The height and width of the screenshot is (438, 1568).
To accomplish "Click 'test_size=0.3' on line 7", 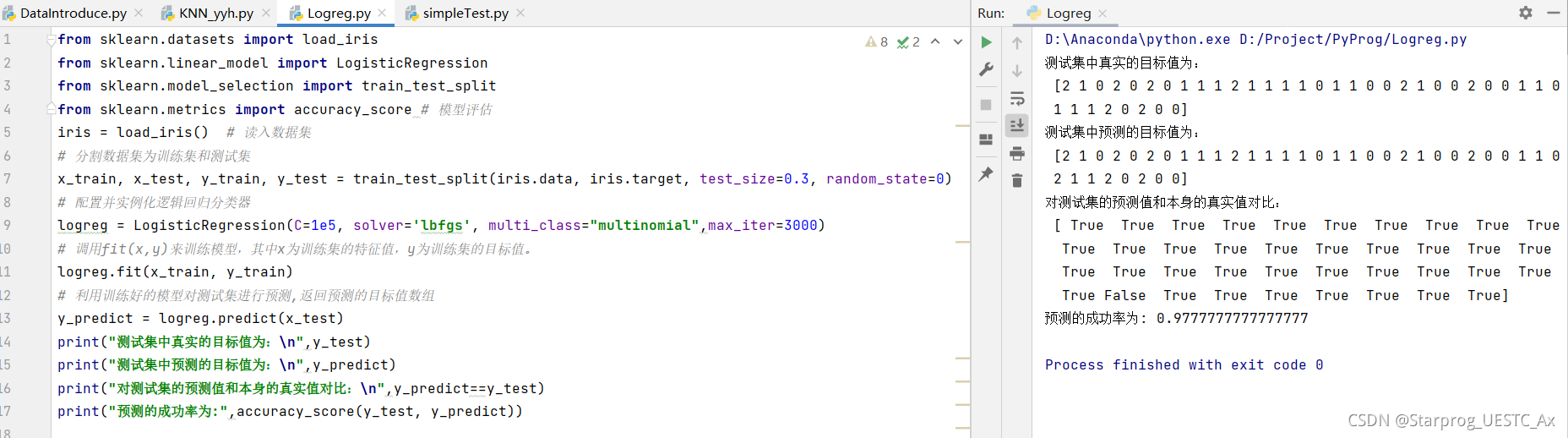I will tap(754, 179).
